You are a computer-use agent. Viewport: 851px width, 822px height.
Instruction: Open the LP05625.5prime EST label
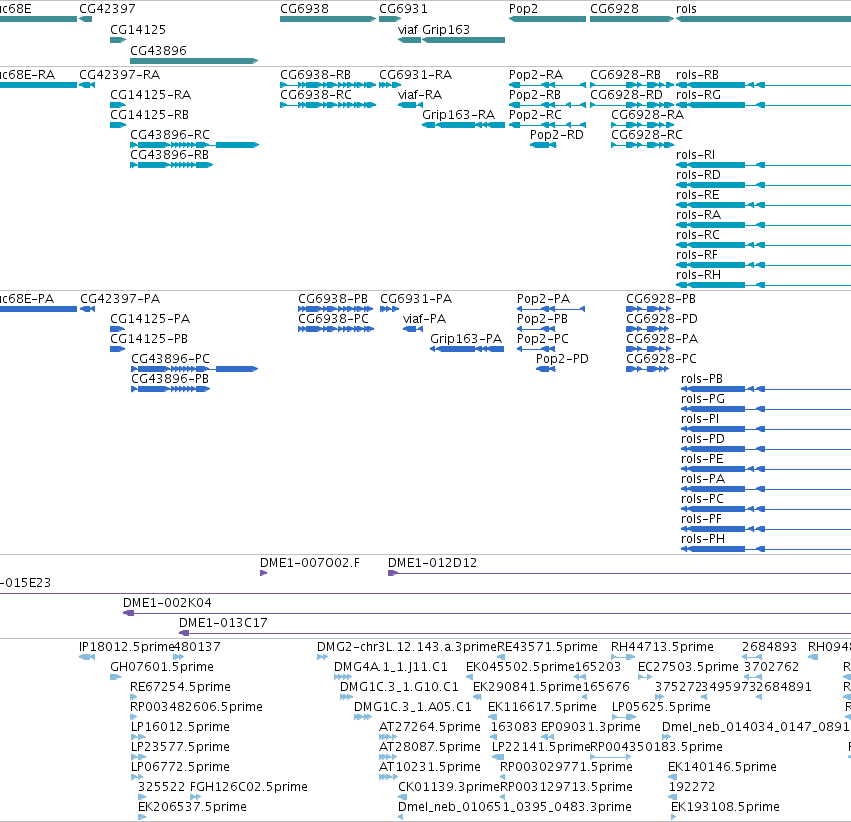pyautogui.click(x=661, y=707)
